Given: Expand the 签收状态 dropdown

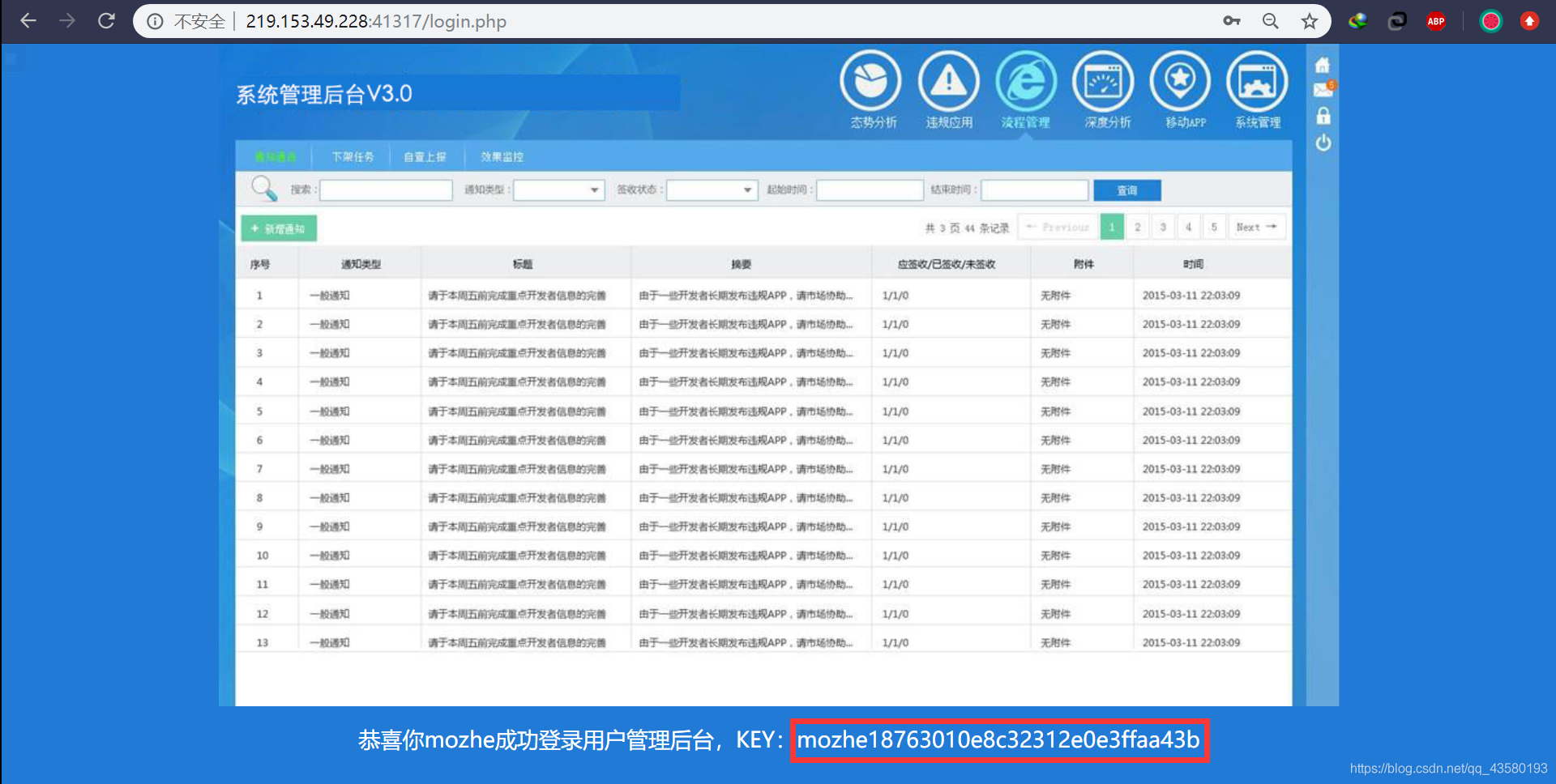Looking at the screenshot, I should (712, 190).
